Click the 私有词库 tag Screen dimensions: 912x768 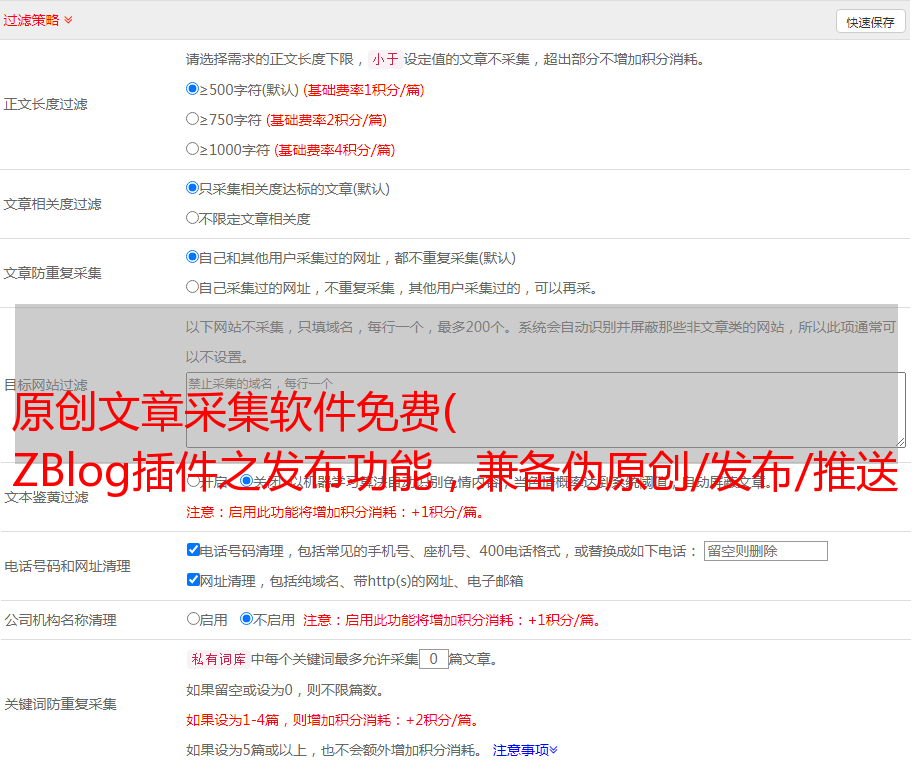click(x=219, y=659)
